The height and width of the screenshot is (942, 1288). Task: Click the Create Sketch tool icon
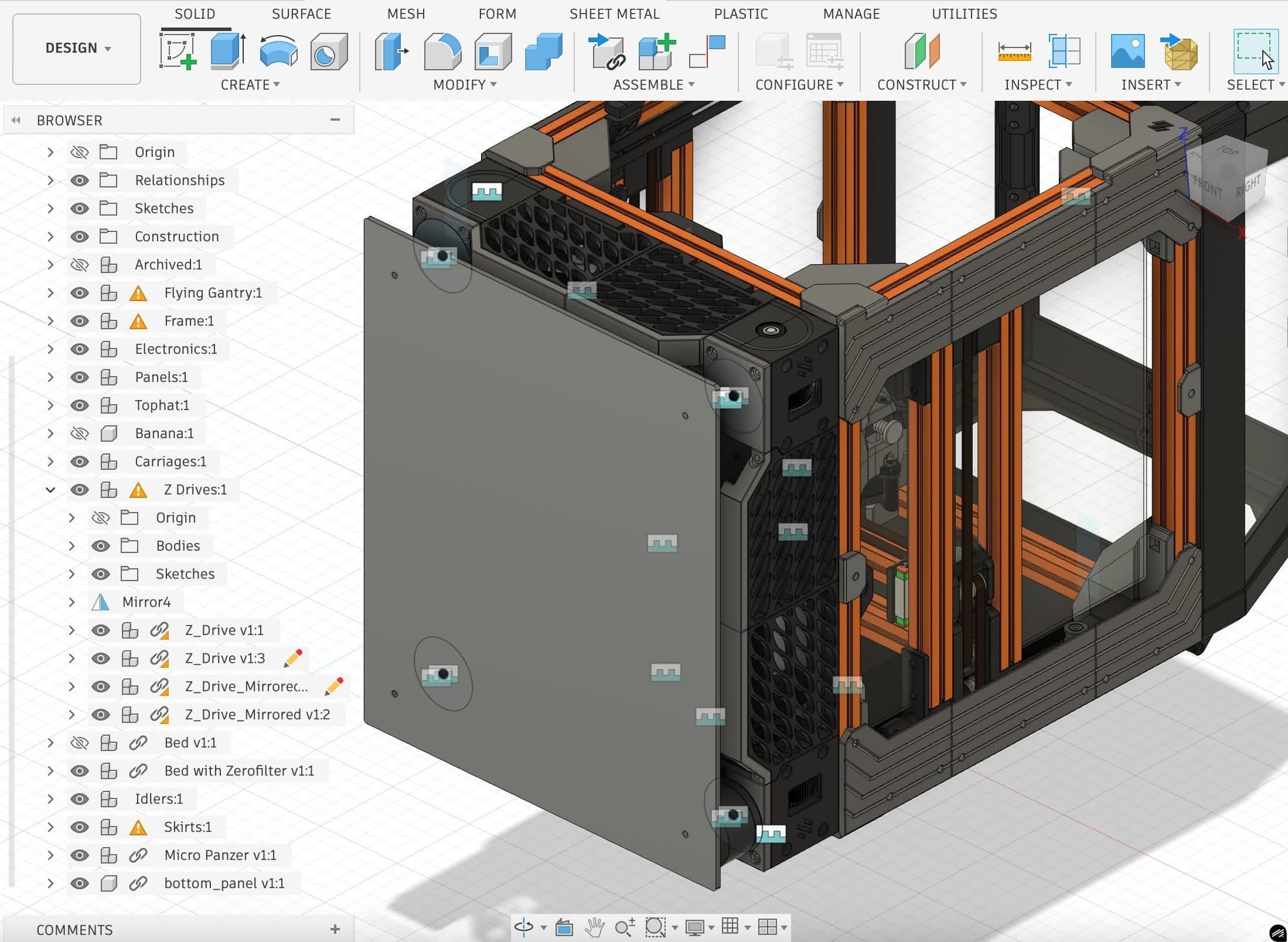178,52
